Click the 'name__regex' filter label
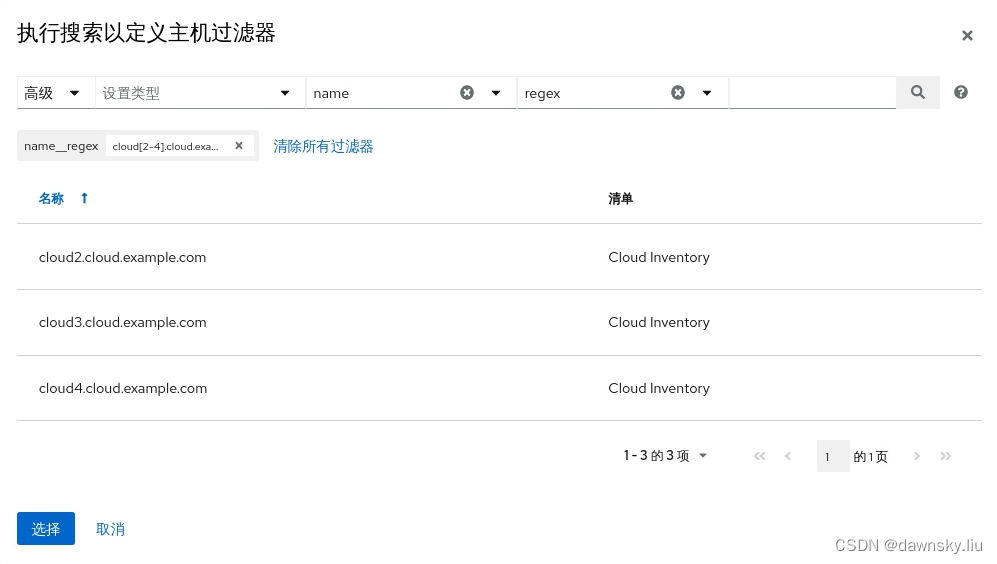The image size is (997, 564). pos(61,146)
